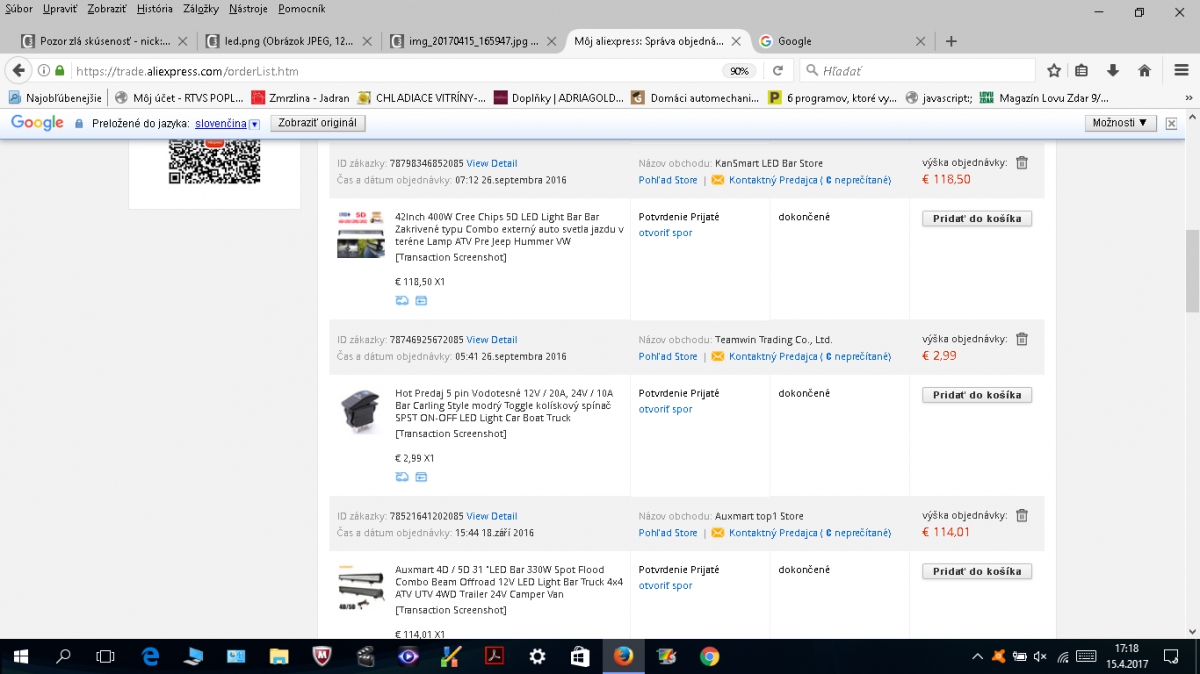This screenshot has width=1200, height=674.
Task: Reload the page with the refresh icon
Action: pos(777,71)
